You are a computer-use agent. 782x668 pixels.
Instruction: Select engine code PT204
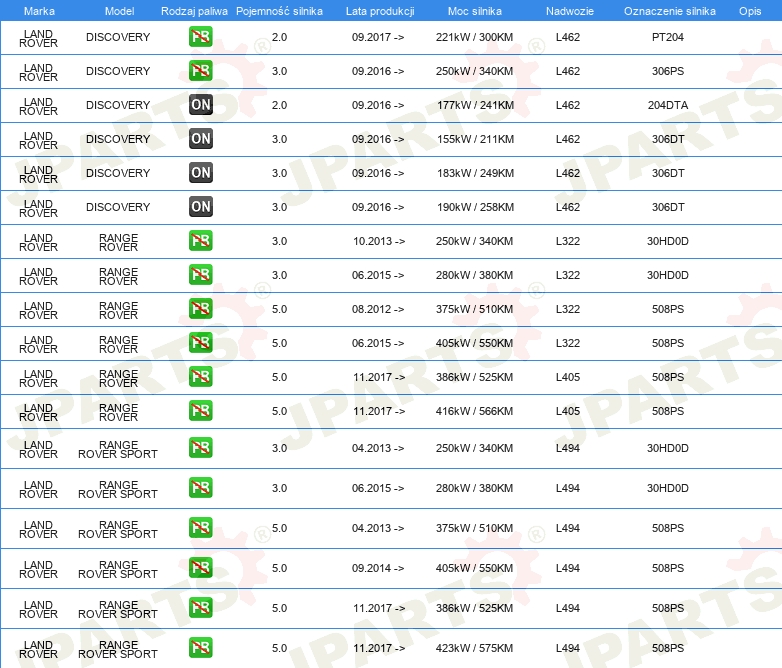(668, 37)
